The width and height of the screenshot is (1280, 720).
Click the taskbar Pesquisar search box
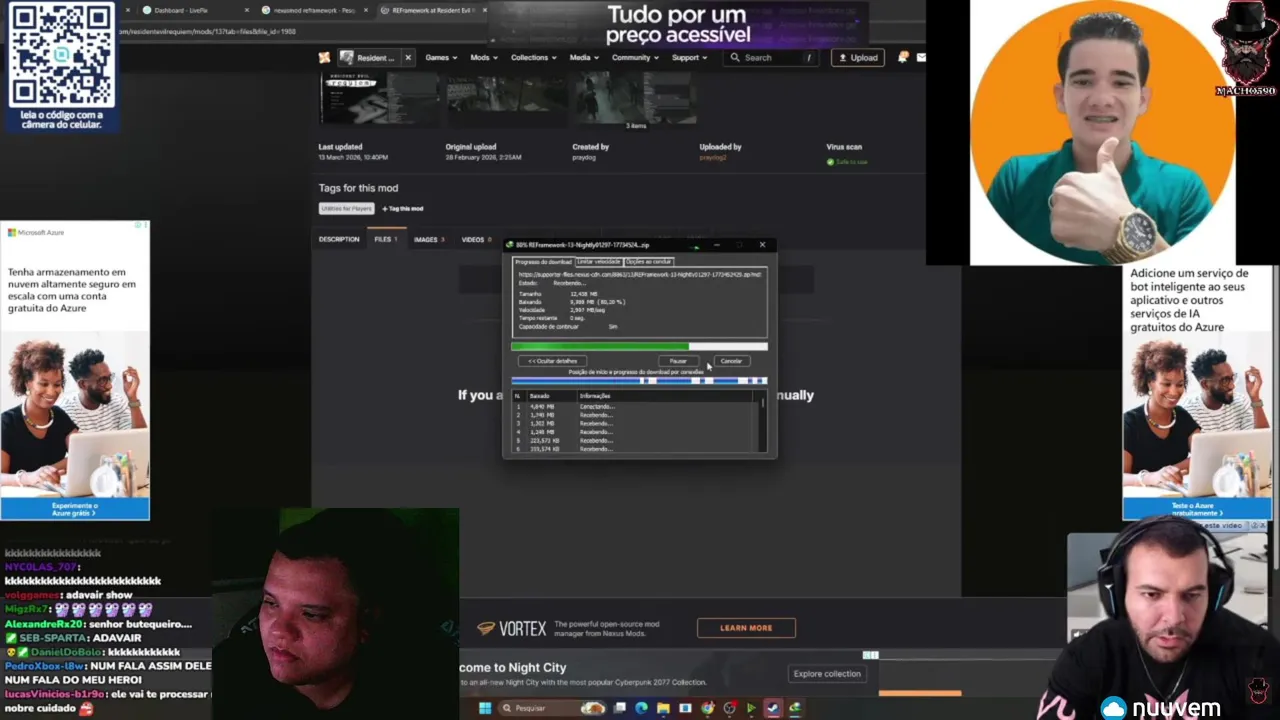pyautogui.click(x=551, y=708)
